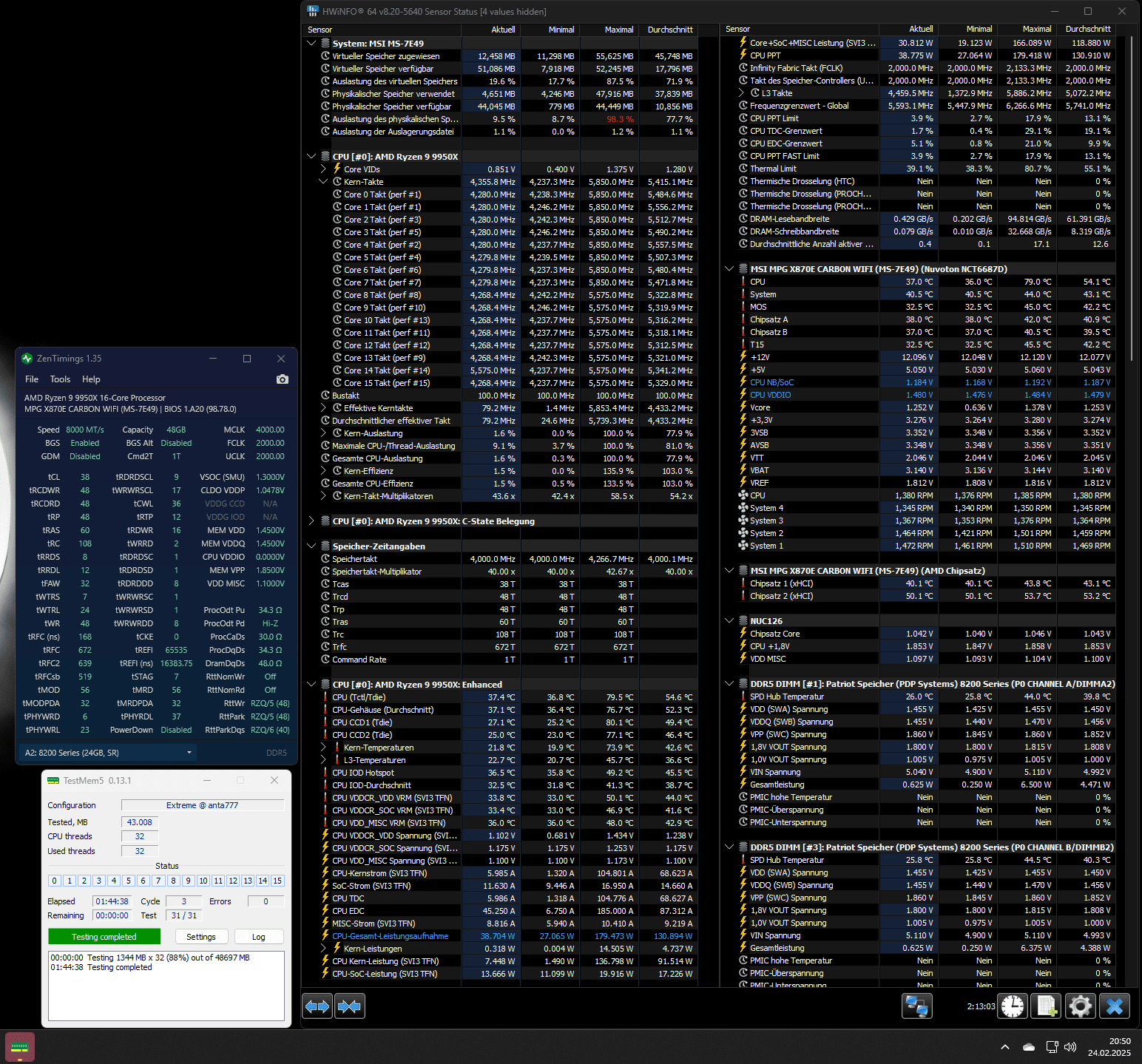The width and height of the screenshot is (1142, 1064).
Task: Show hidden tray icons chevron
Action: point(1004,1047)
